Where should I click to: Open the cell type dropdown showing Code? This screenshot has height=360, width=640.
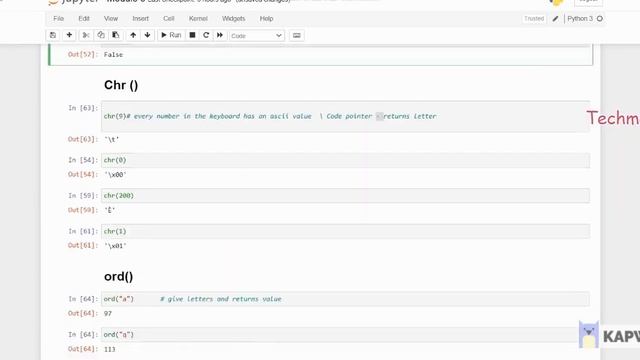256,36
